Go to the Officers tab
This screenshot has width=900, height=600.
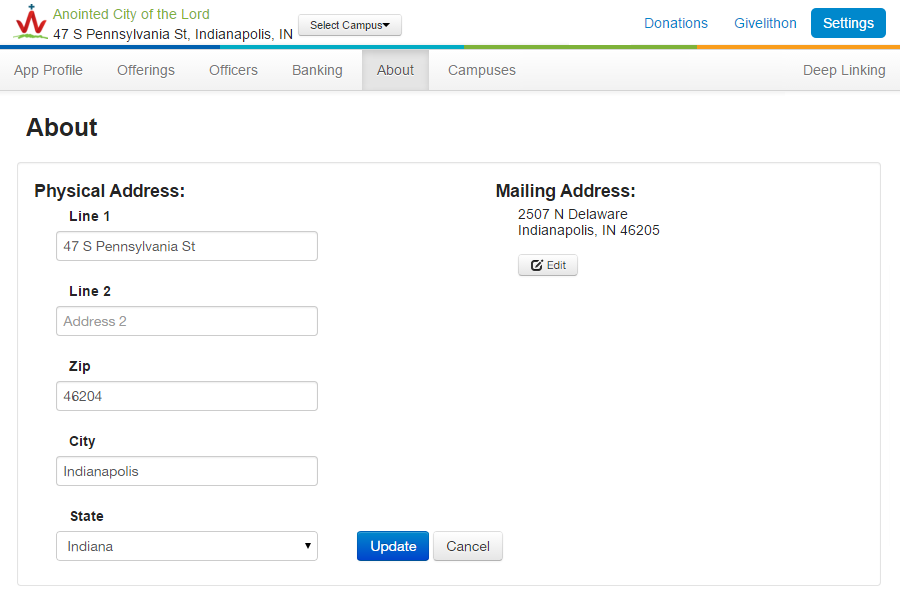[x=233, y=70]
